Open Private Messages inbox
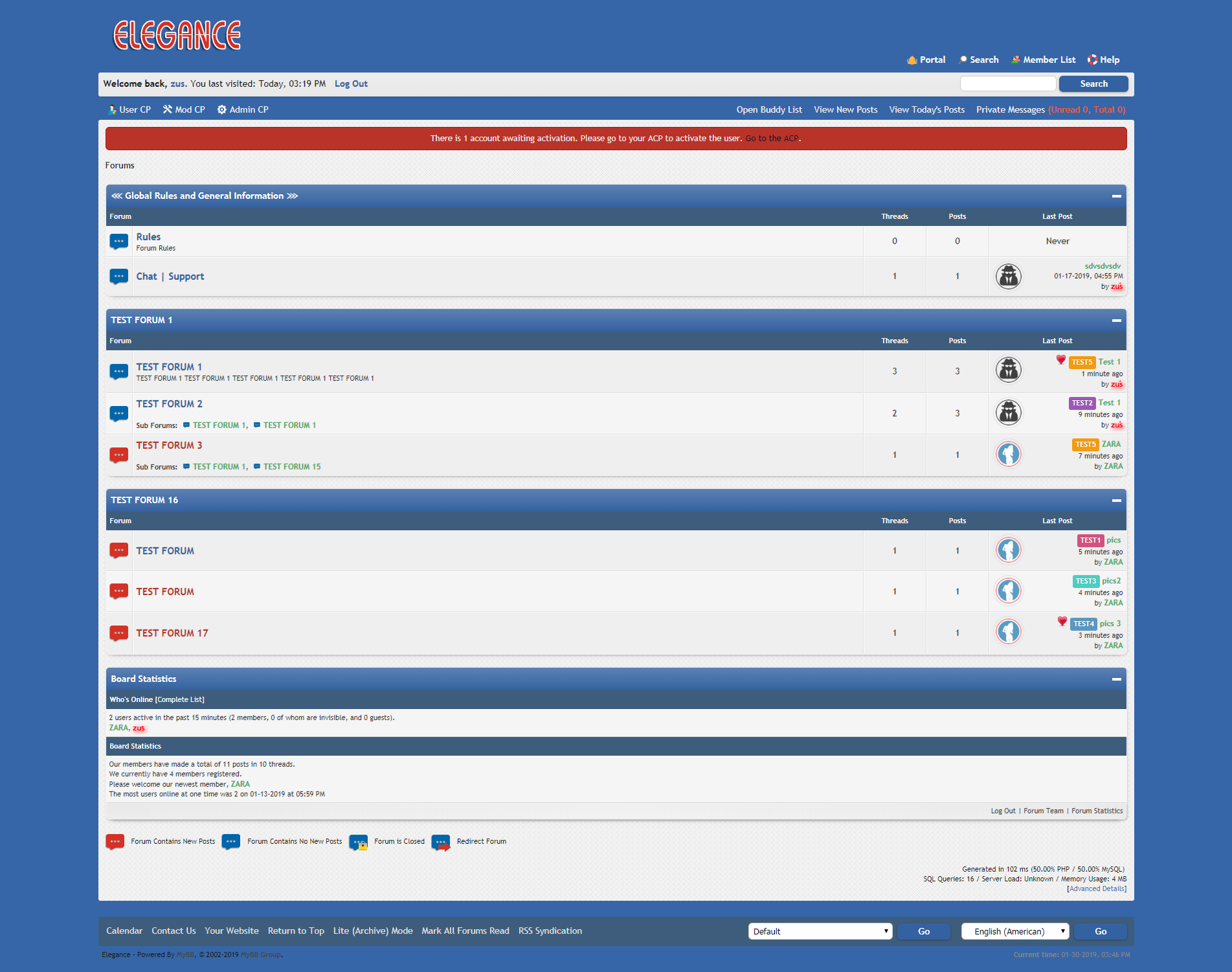 (x=1010, y=109)
